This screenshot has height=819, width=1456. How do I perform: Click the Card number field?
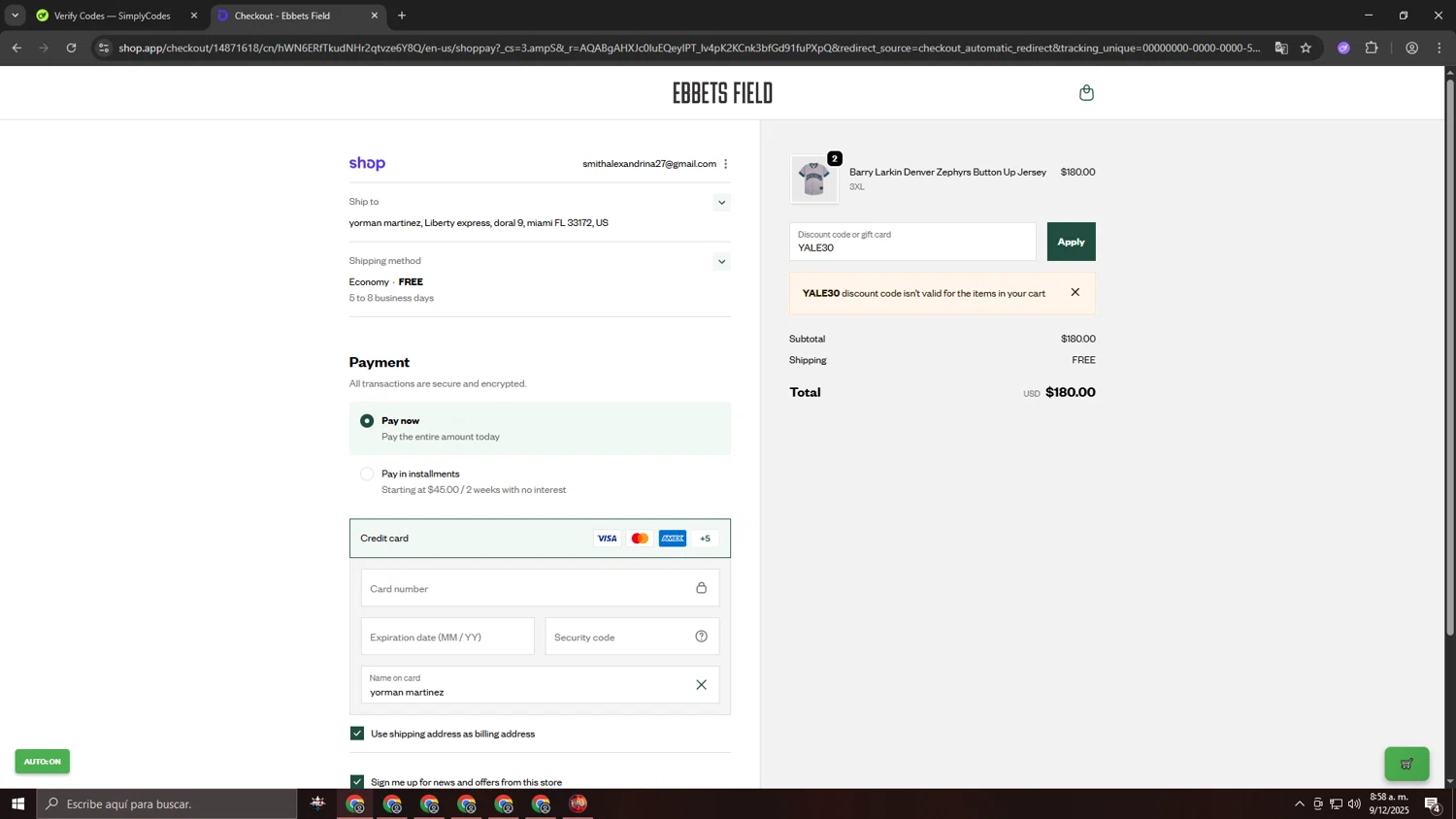(x=540, y=588)
